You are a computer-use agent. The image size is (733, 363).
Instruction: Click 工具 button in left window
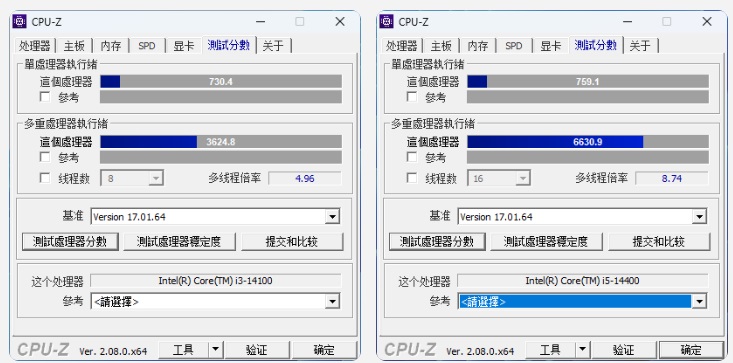(x=183, y=349)
